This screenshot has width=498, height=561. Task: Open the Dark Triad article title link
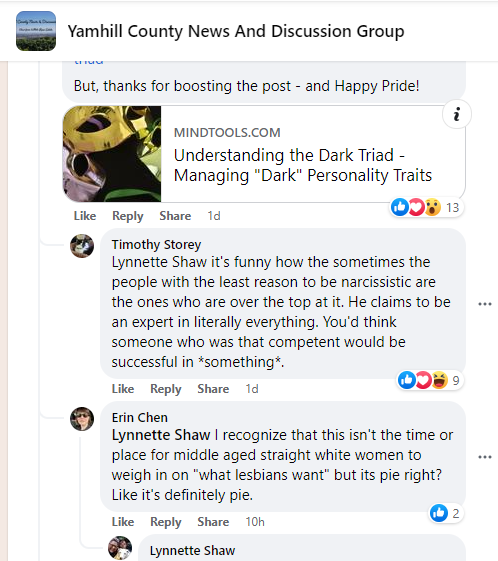coord(303,165)
